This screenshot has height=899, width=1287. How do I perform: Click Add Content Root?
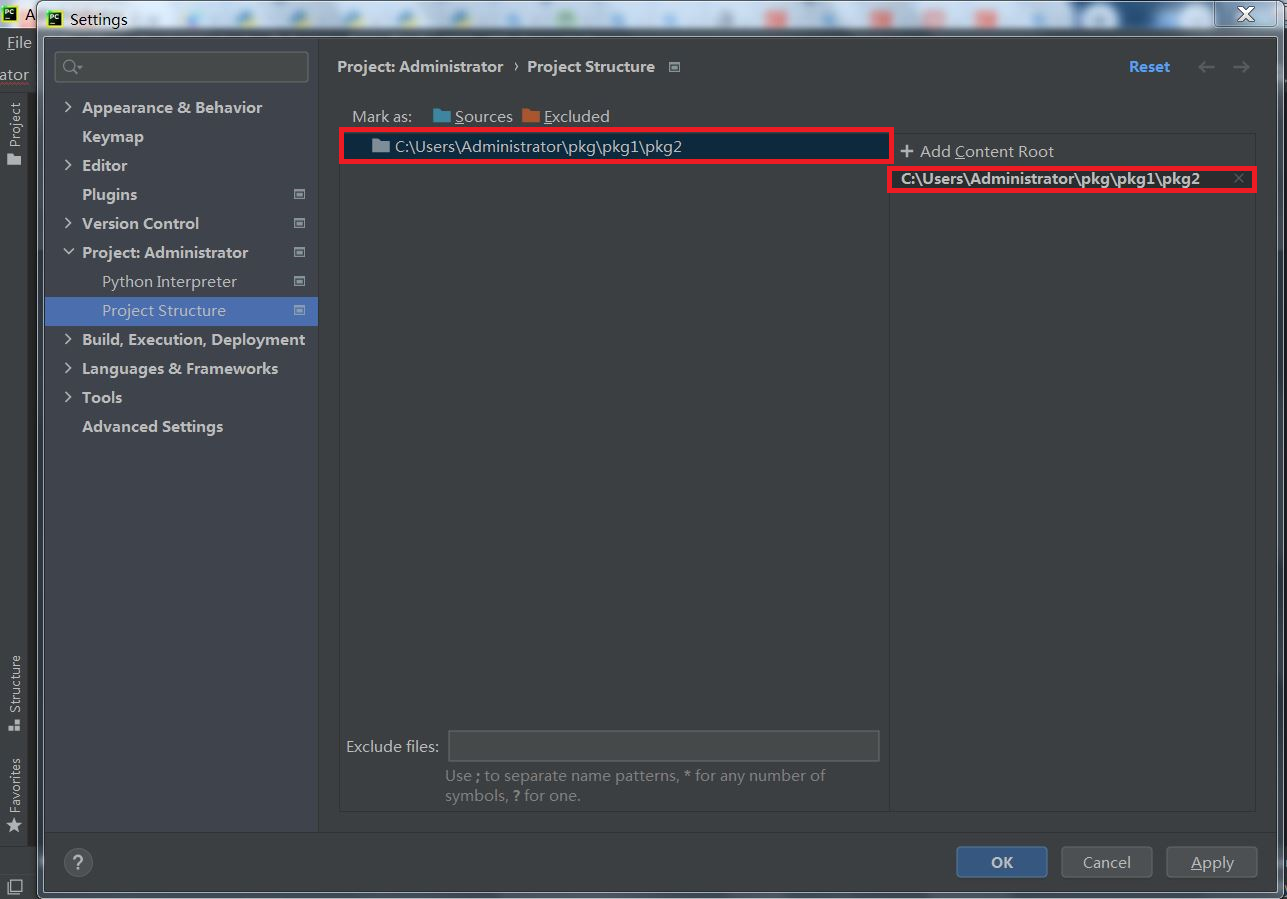point(977,151)
